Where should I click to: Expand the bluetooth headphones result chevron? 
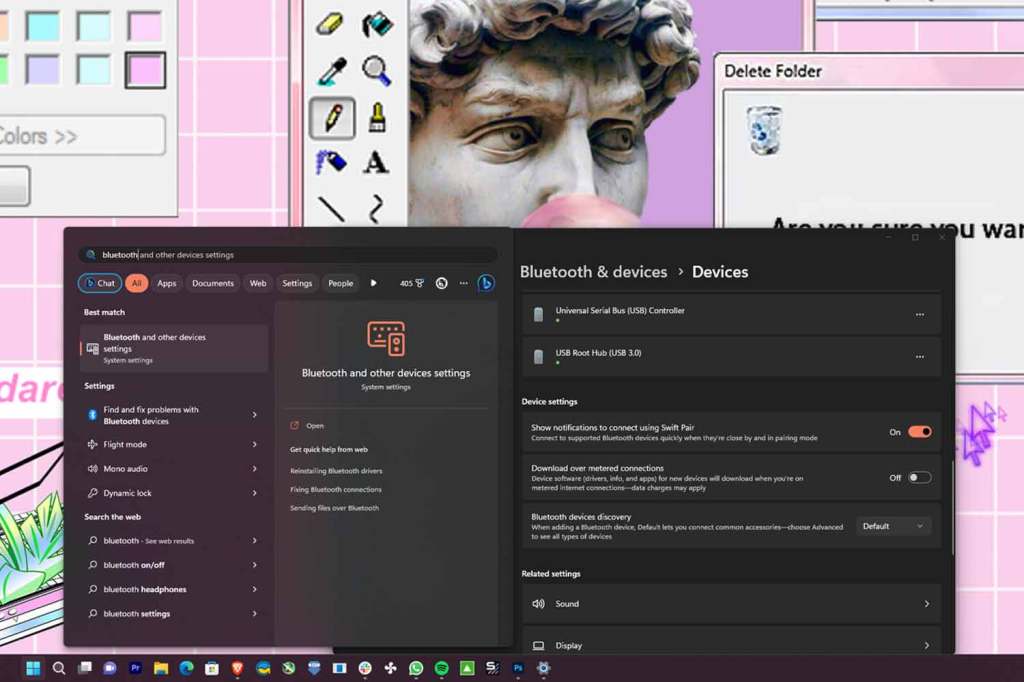pos(255,589)
